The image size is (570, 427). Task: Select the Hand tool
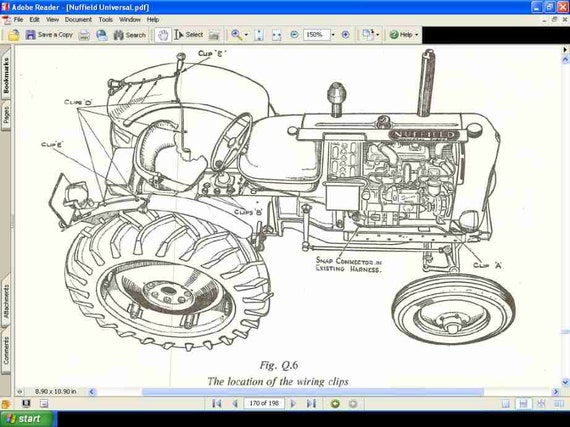[x=163, y=35]
